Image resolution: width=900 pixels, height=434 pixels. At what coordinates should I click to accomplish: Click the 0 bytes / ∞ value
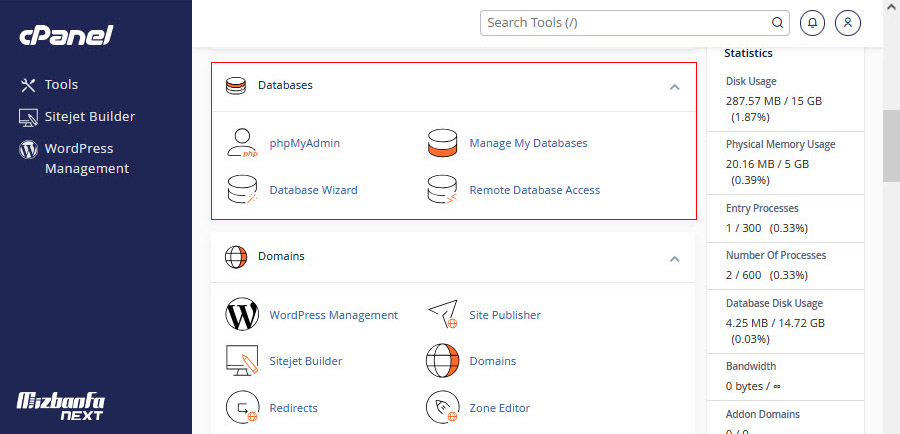pos(753,386)
